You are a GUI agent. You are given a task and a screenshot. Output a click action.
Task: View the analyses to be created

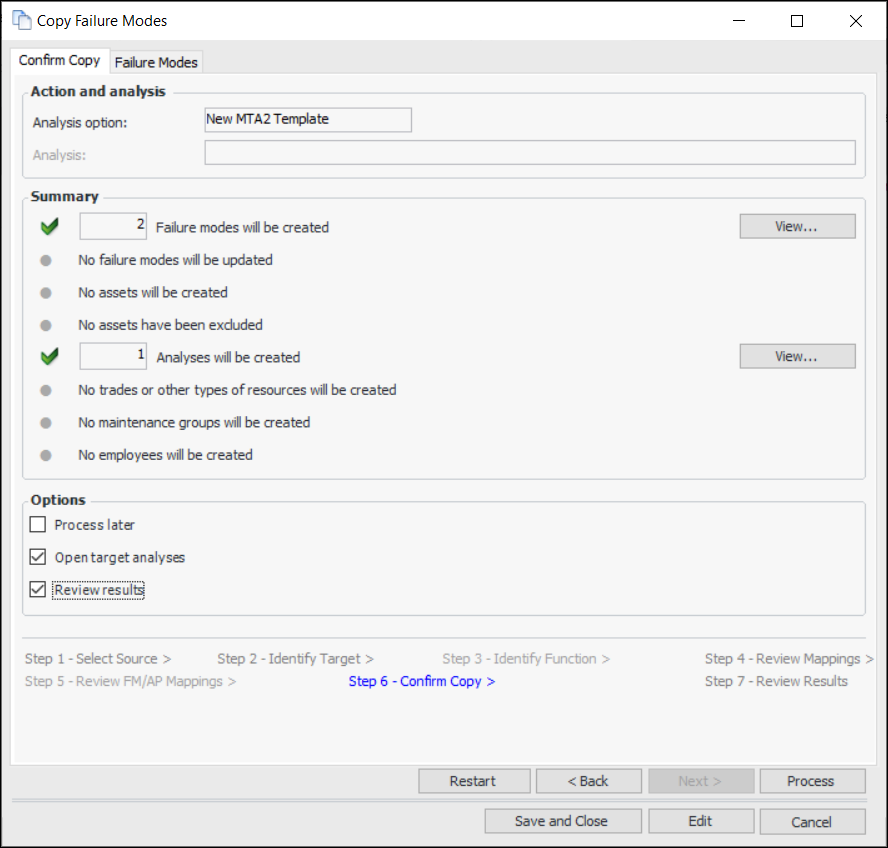point(797,356)
